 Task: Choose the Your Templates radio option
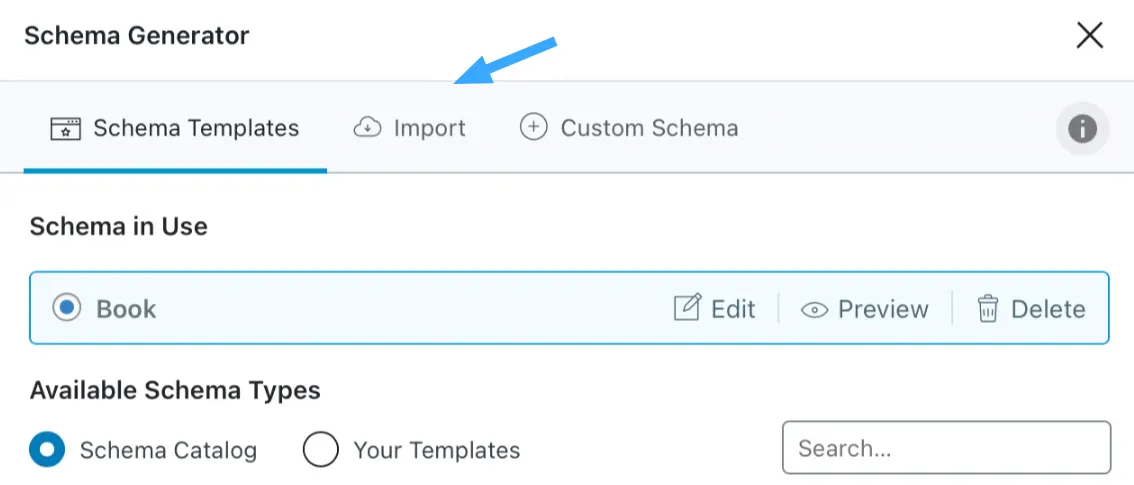320,450
